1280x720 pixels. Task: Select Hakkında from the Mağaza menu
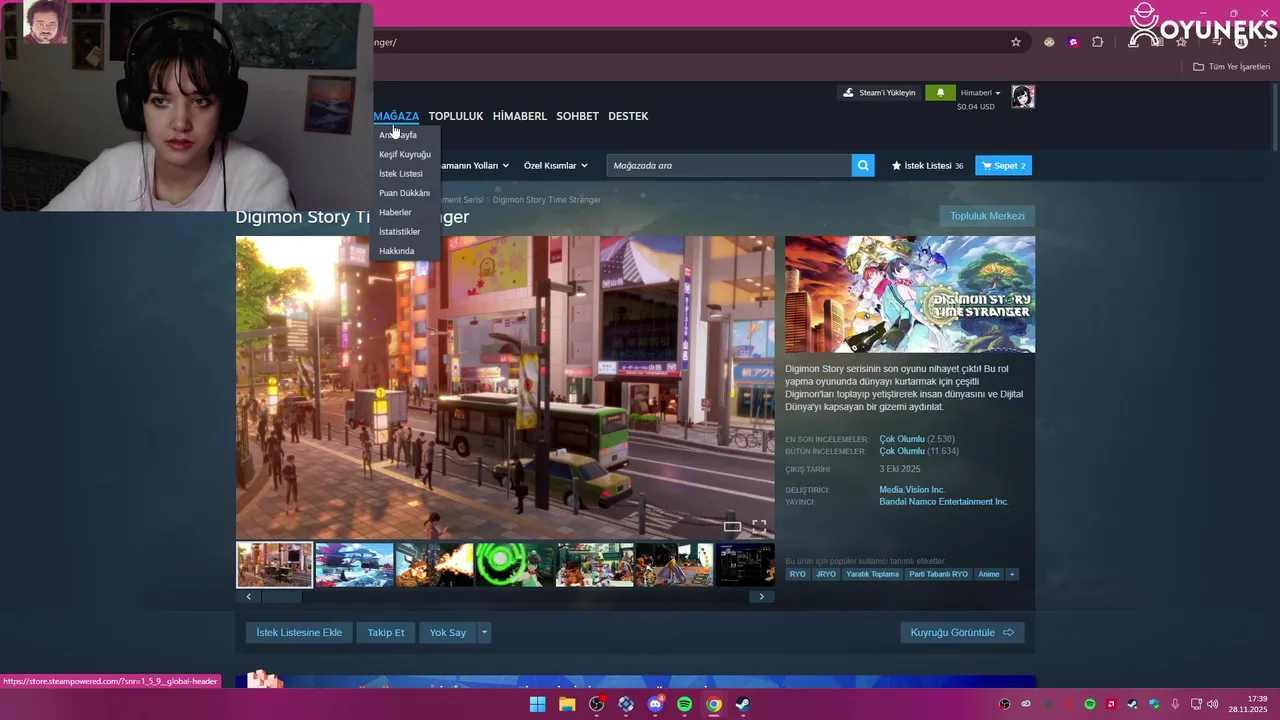pos(396,251)
